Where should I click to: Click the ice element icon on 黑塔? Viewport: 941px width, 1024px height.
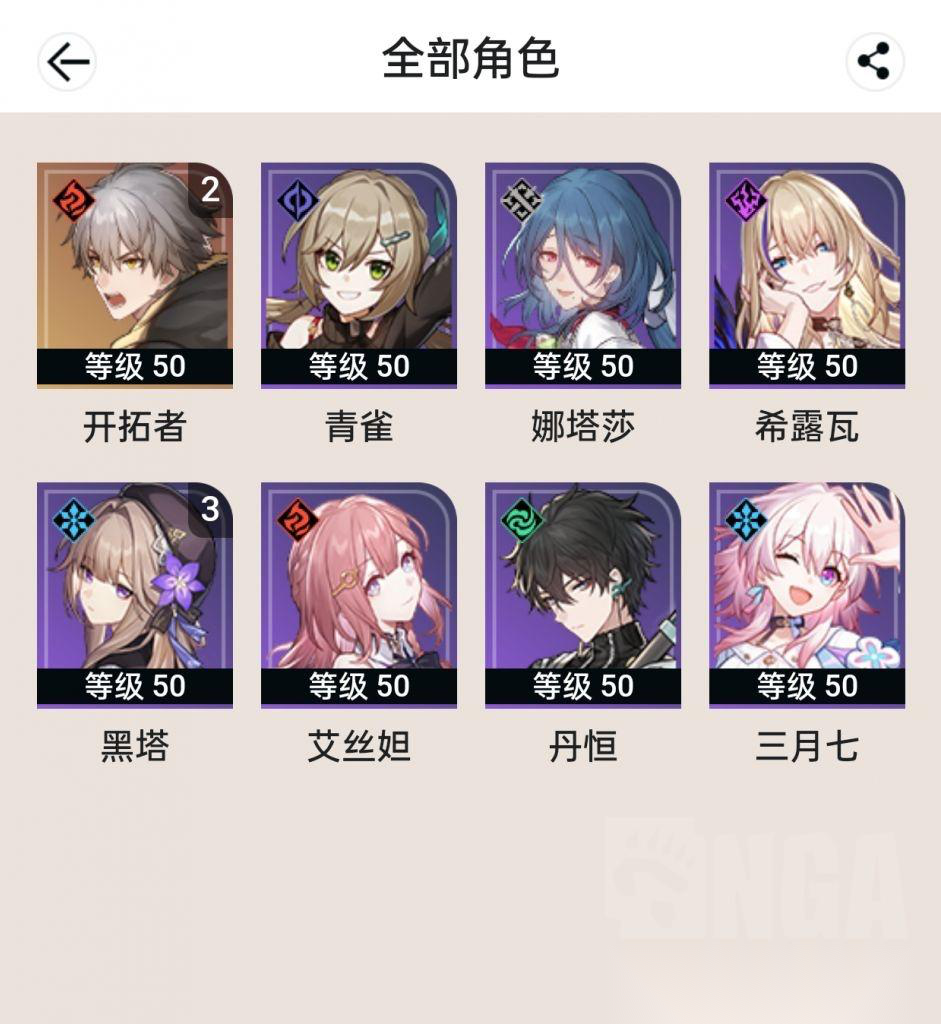73,520
